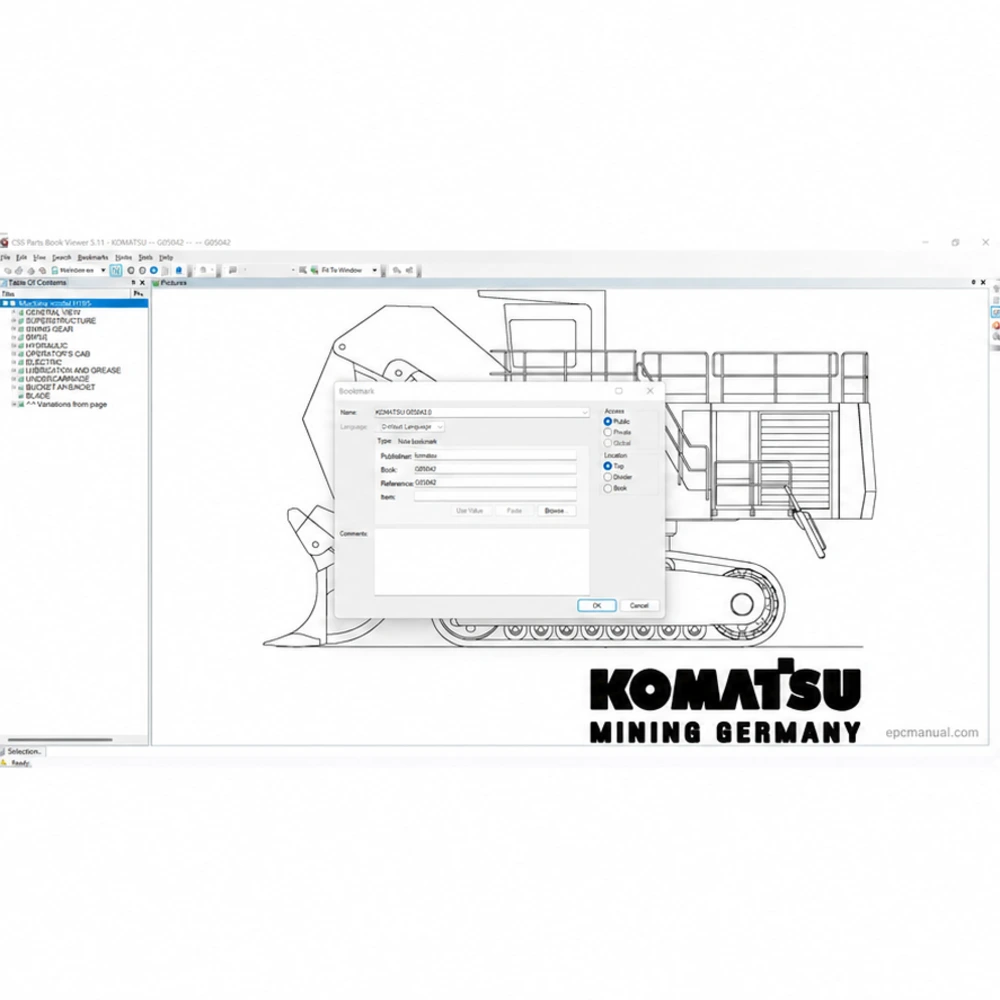This screenshot has height=1000, width=1000.
Task: Open the Tools menu
Action: click(146, 258)
